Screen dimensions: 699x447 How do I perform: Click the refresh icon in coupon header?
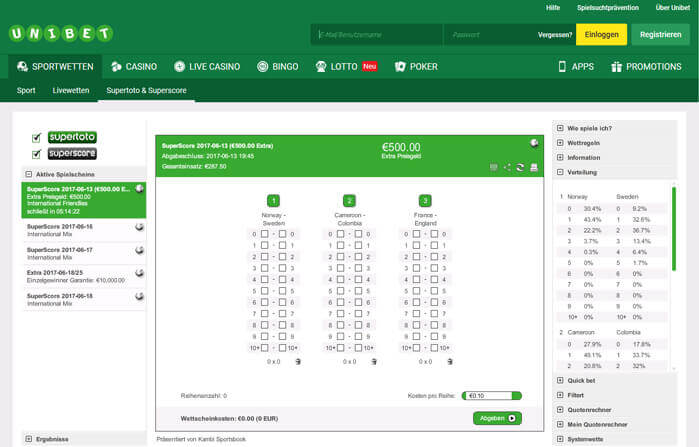click(x=520, y=168)
